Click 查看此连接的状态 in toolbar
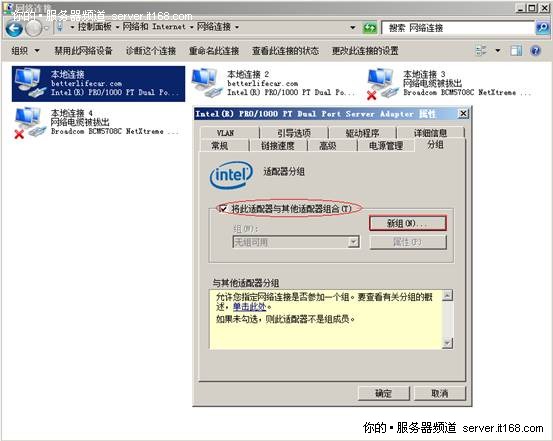This screenshot has width=553, height=441. point(285,51)
